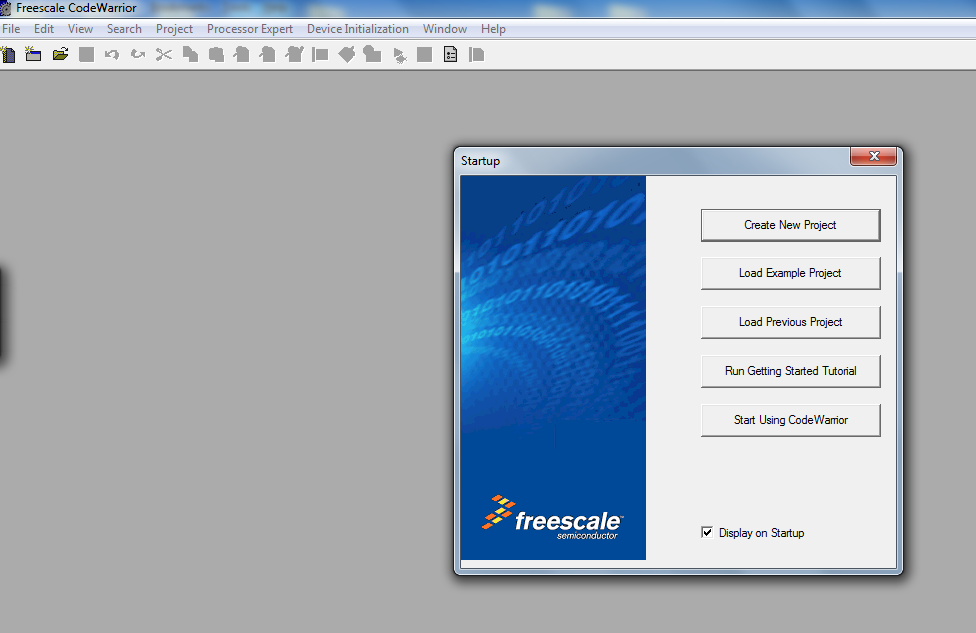
Task: Click the checklist document toolbar icon
Action: click(451, 55)
